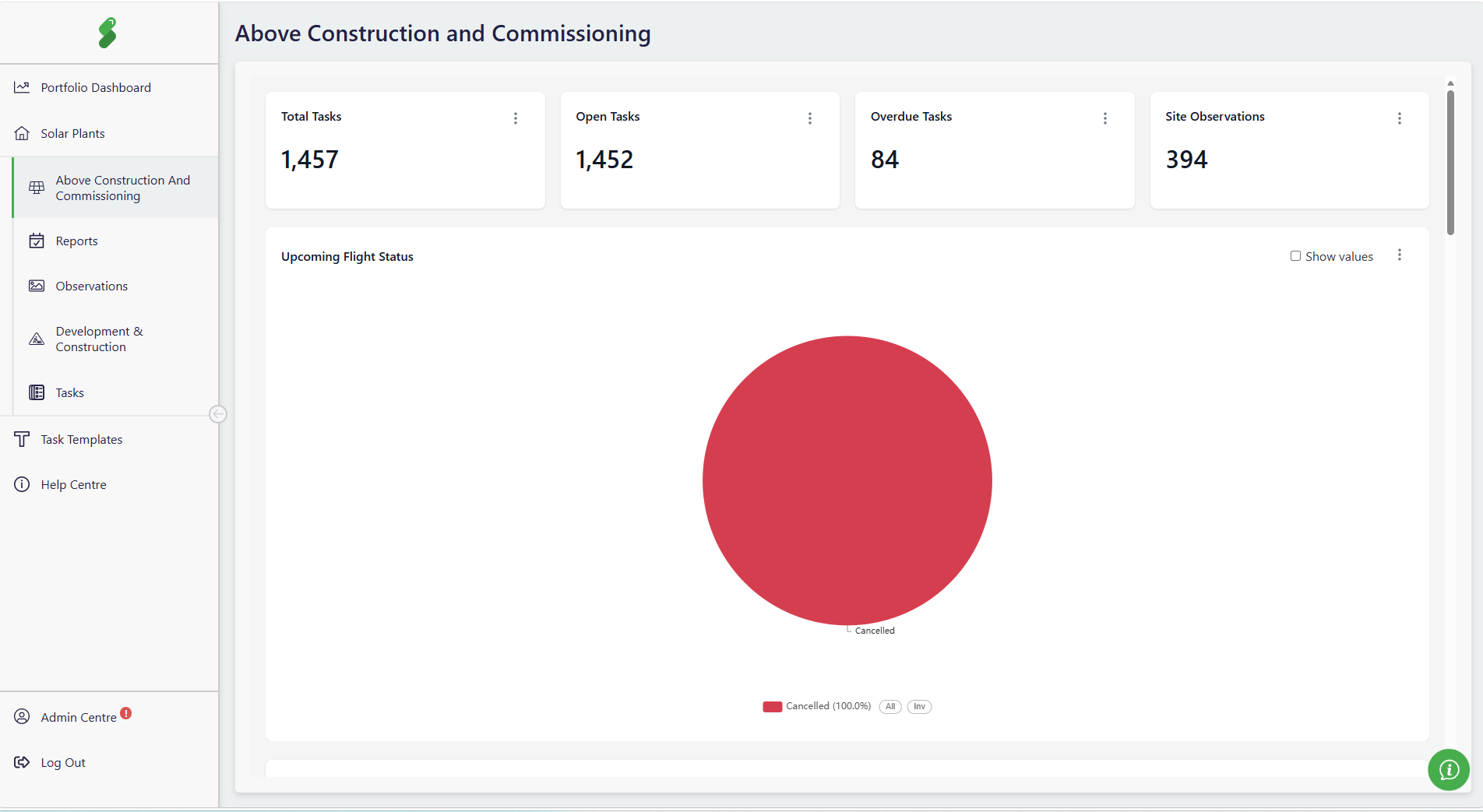Toggle the Inv legend filter pill
Screen dimensions: 1483x812
pyautogui.click(x=920, y=707)
